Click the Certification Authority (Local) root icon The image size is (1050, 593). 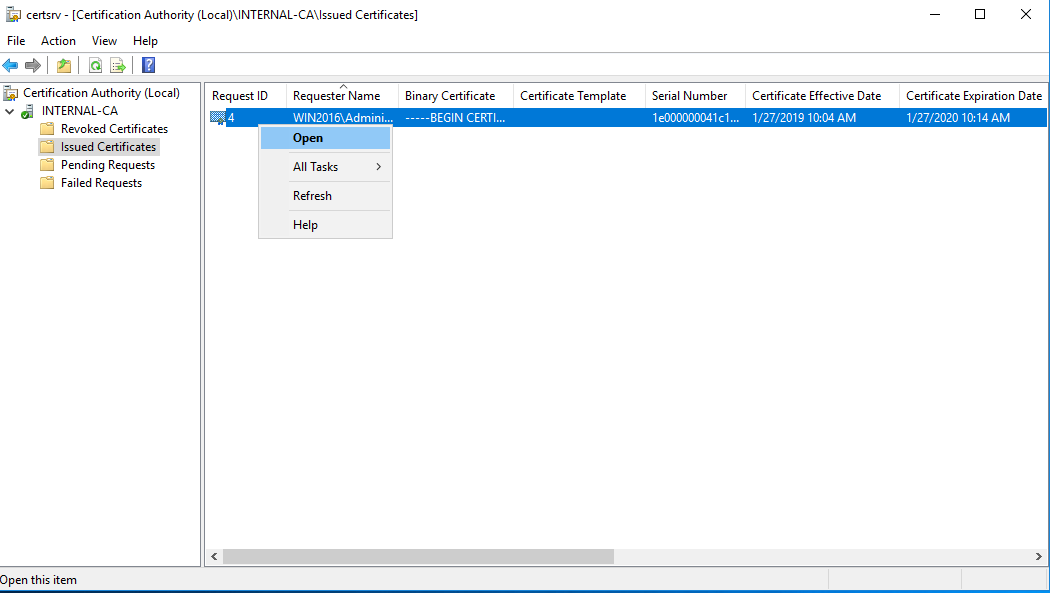tap(11, 93)
